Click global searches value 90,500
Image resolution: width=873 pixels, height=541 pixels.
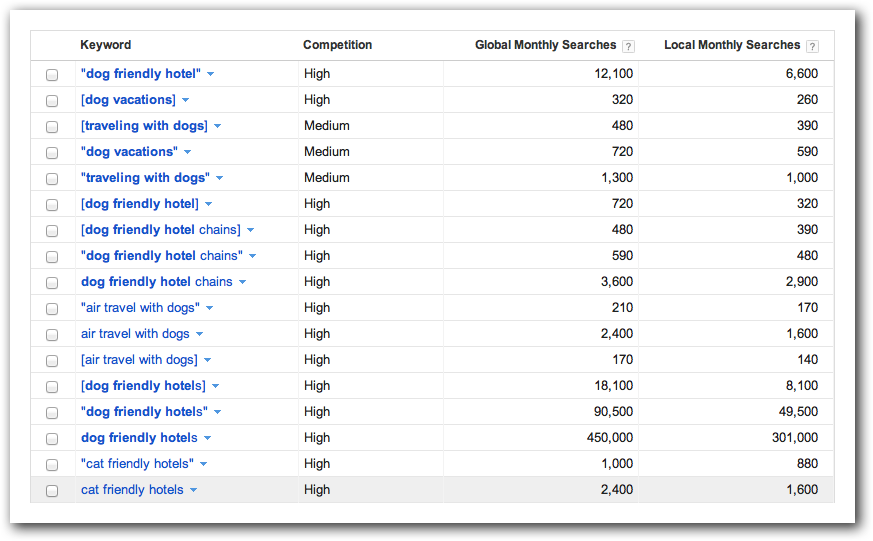point(613,411)
